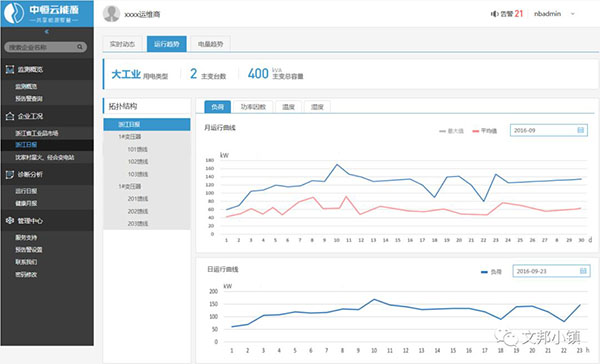Select 102馈线 in the topology tree
Image resolution: width=600 pixels, height=364 pixels.
click(138, 162)
